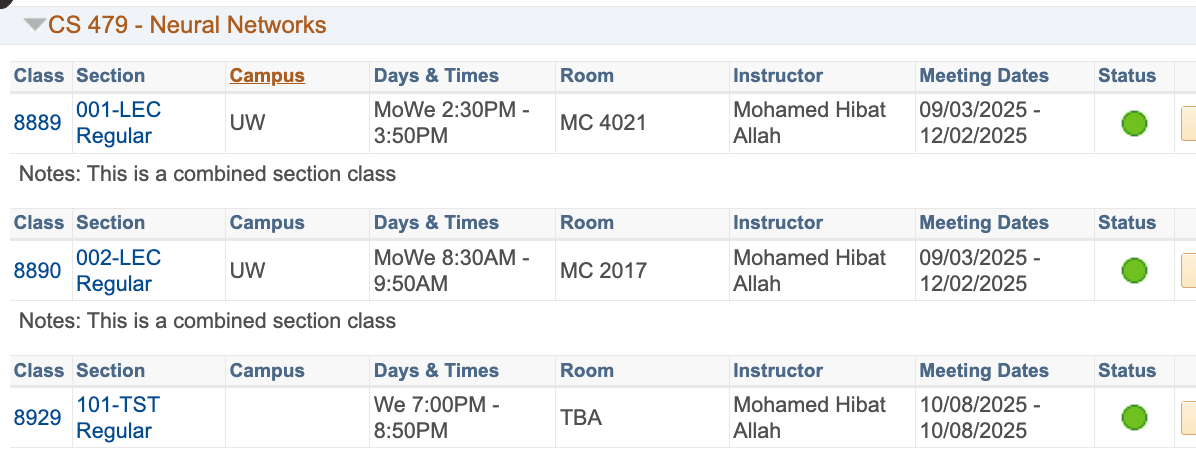Click Status header in first table
Screen dimensions: 1196x458
tap(1127, 76)
